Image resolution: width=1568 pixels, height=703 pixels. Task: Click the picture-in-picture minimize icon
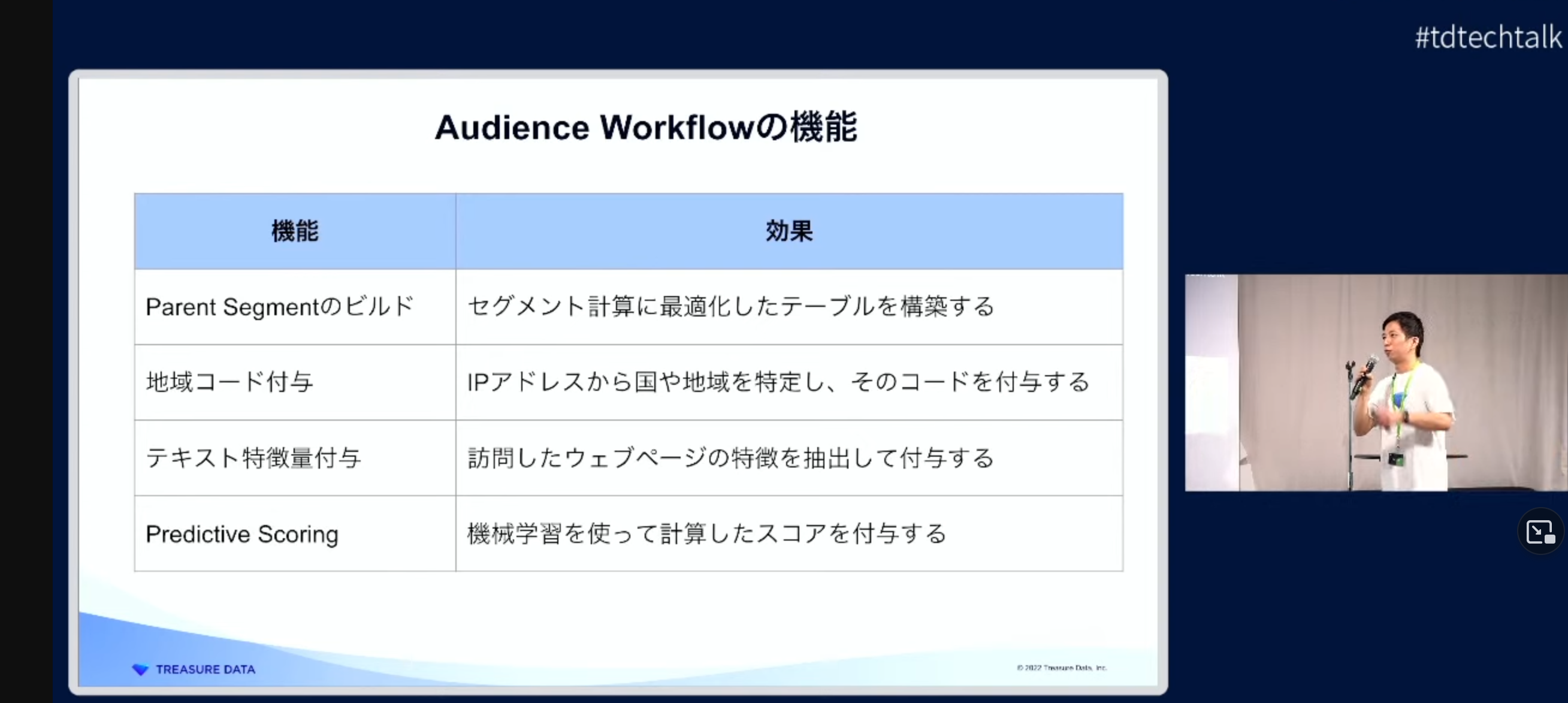pos(1540,532)
